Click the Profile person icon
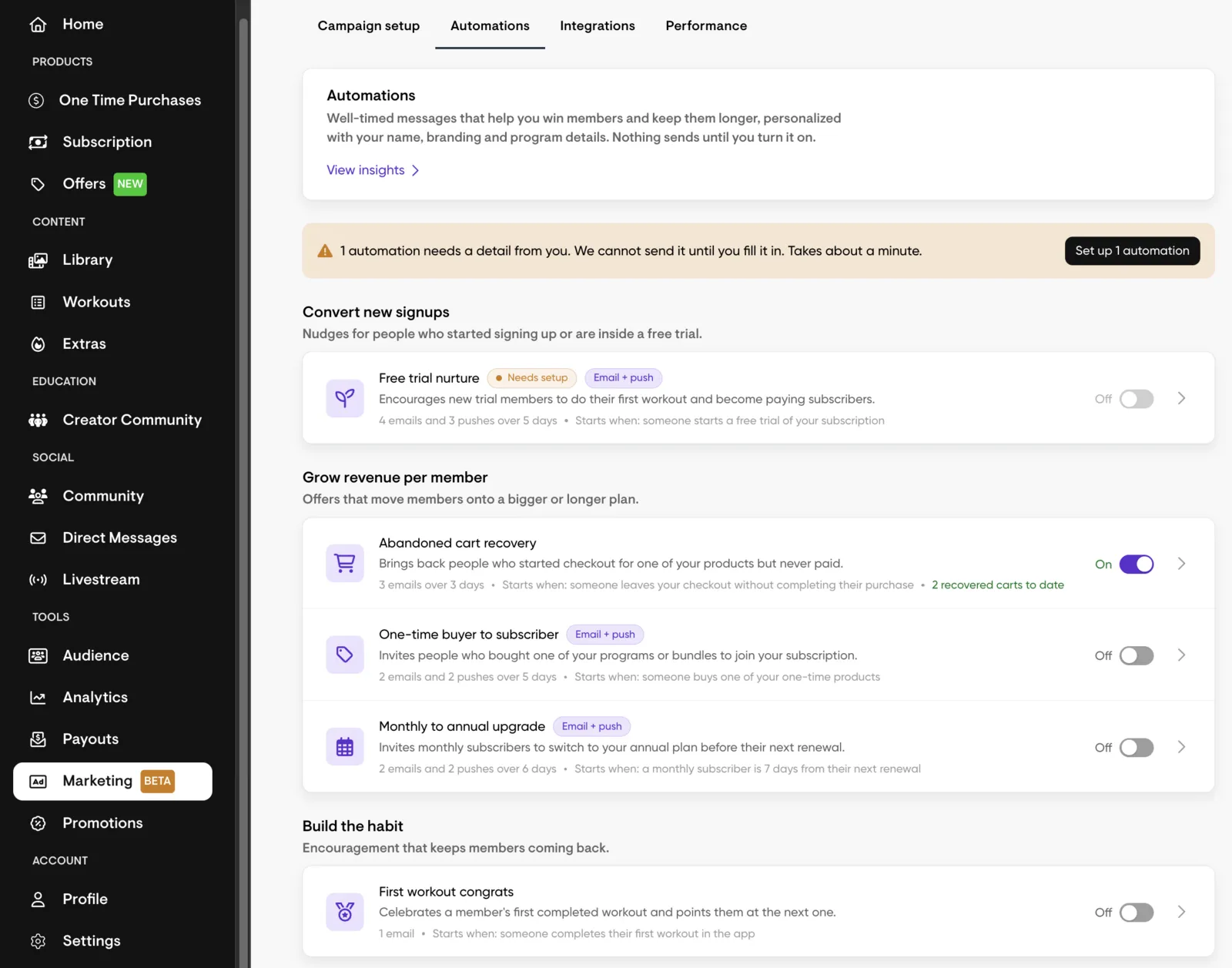1232x968 pixels. coord(38,899)
